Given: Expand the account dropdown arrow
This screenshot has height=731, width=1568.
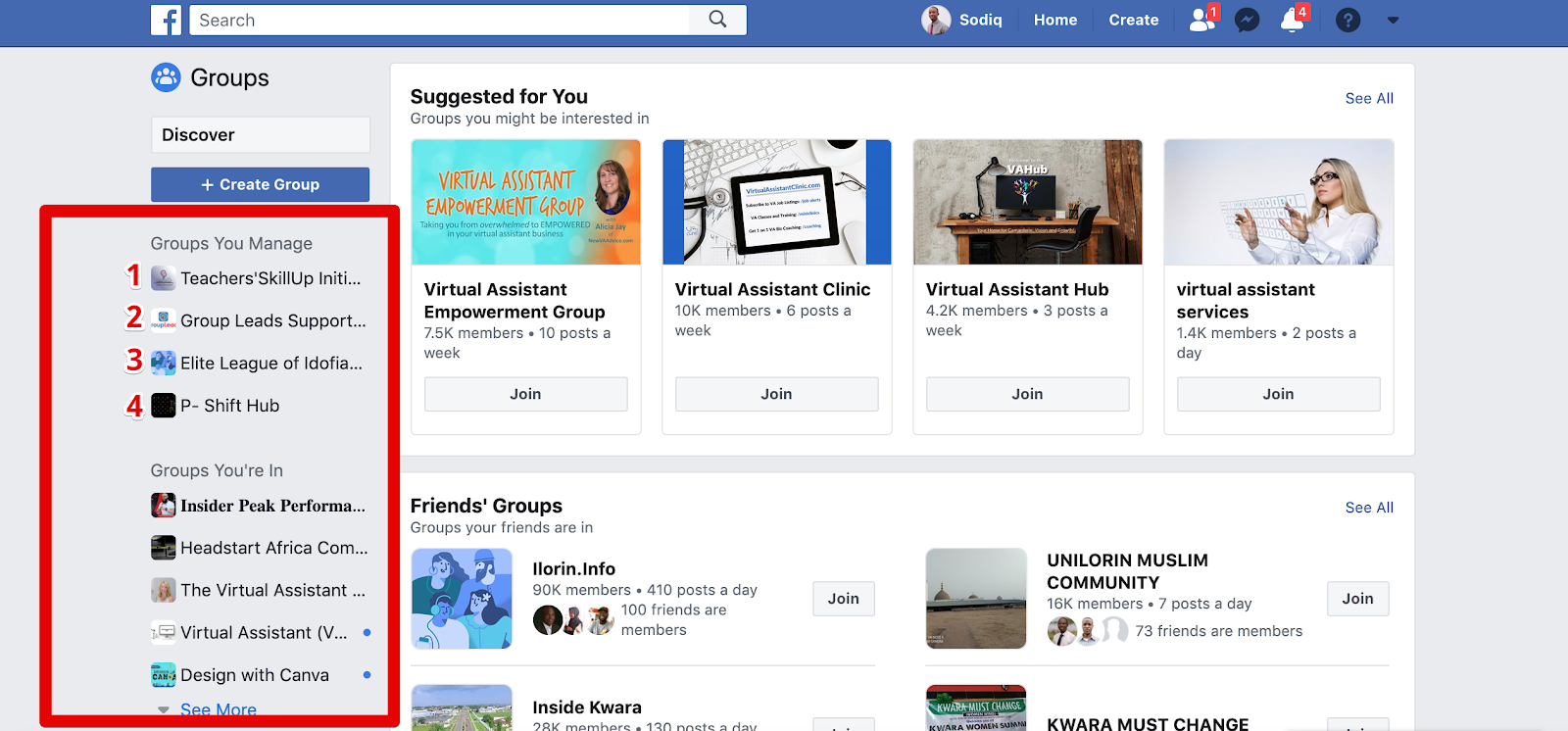Looking at the screenshot, I should 1393,20.
